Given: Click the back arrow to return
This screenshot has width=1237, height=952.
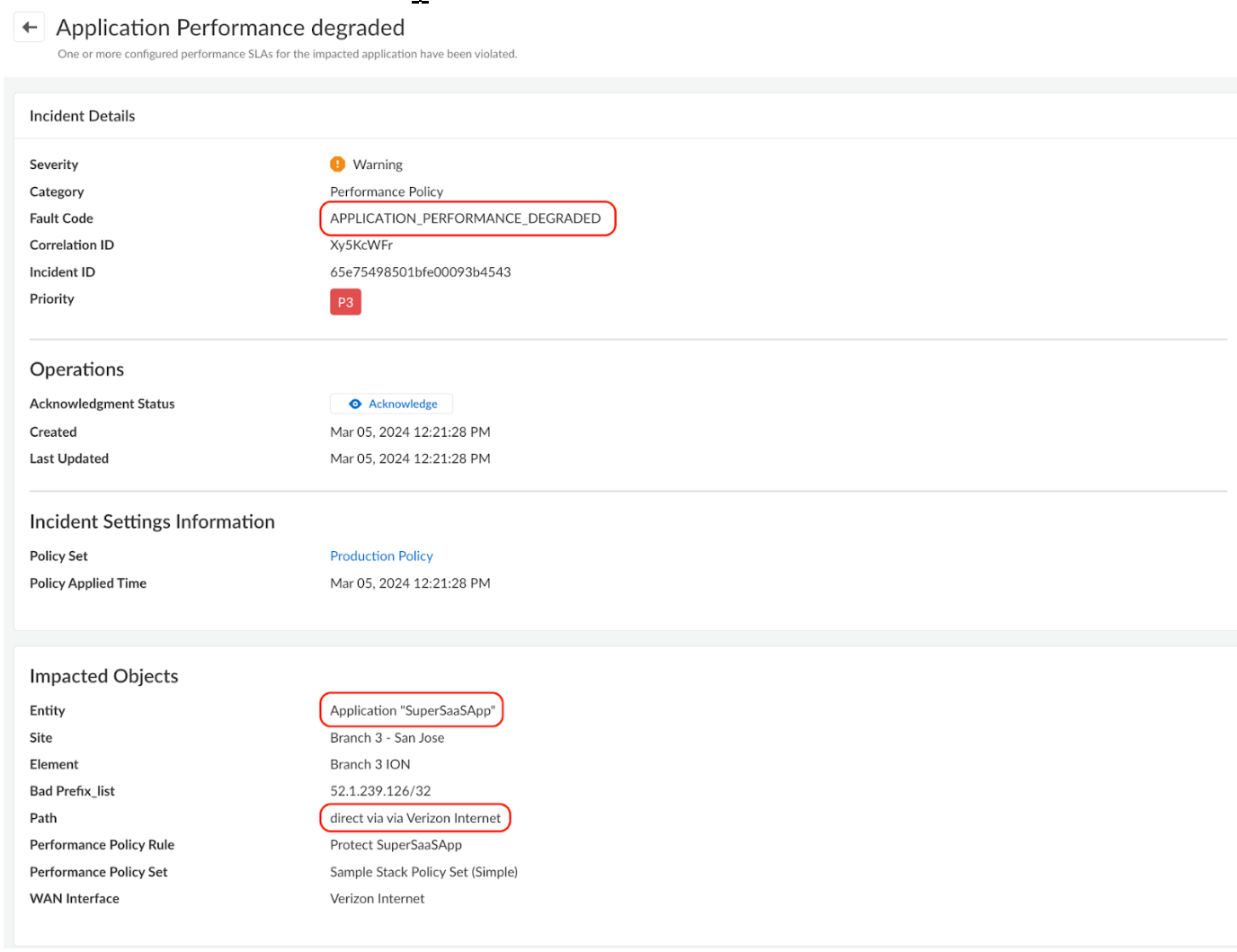Looking at the screenshot, I should coord(28,26).
